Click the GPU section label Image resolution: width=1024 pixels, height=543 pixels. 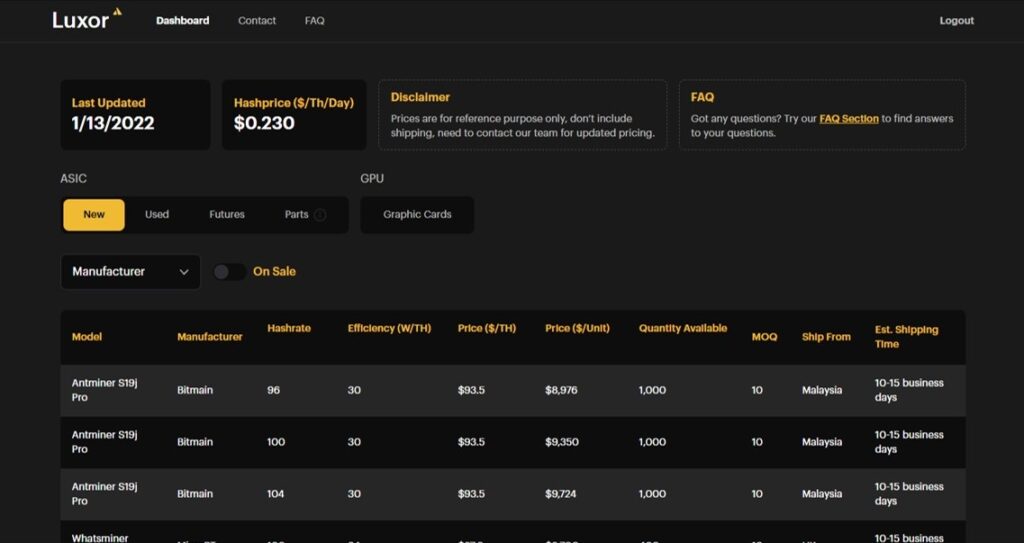(372, 178)
